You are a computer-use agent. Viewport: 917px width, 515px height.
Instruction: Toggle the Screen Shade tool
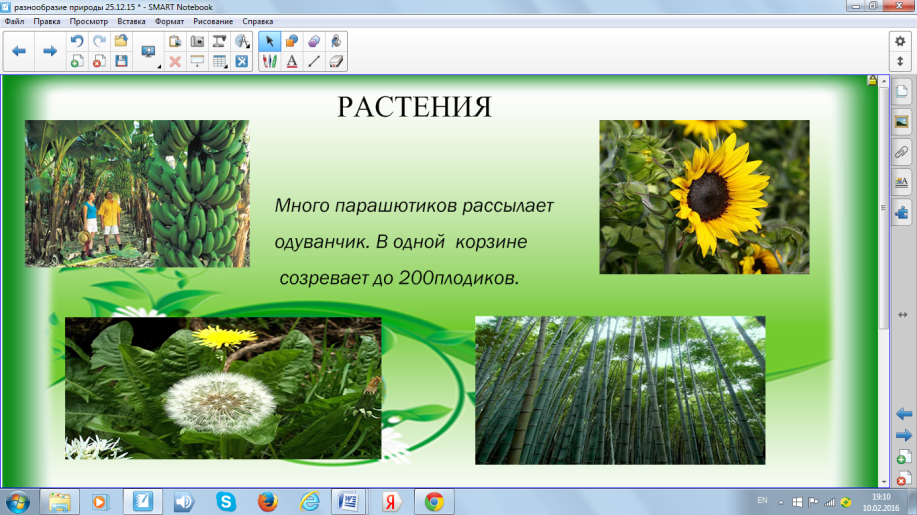click(197, 61)
